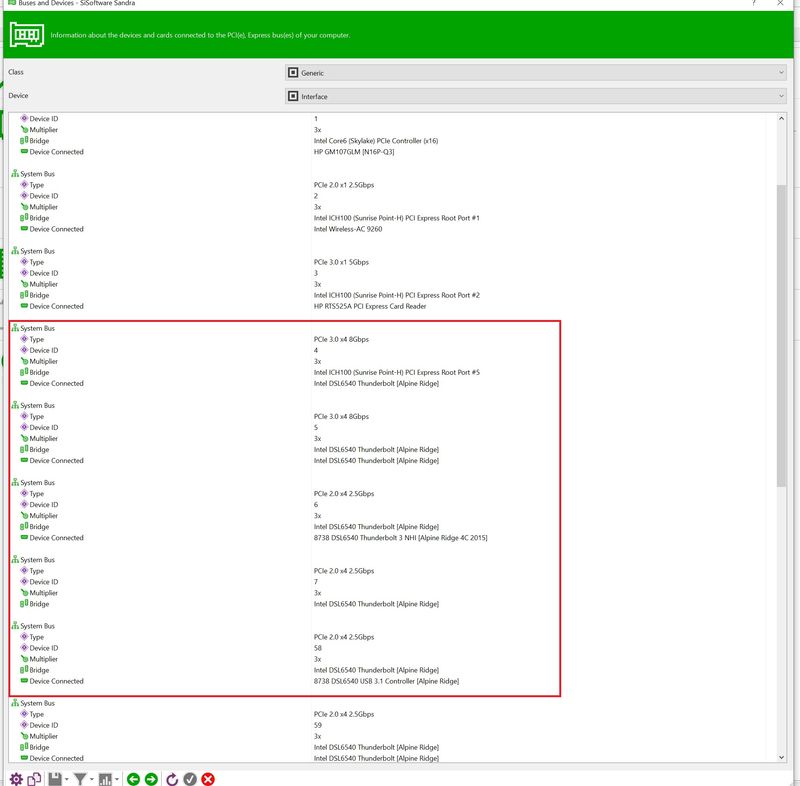The height and width of the screenshot is (786, 800).
Task: Copy results using the copy pages icon
Action: (x=32, y=778)
